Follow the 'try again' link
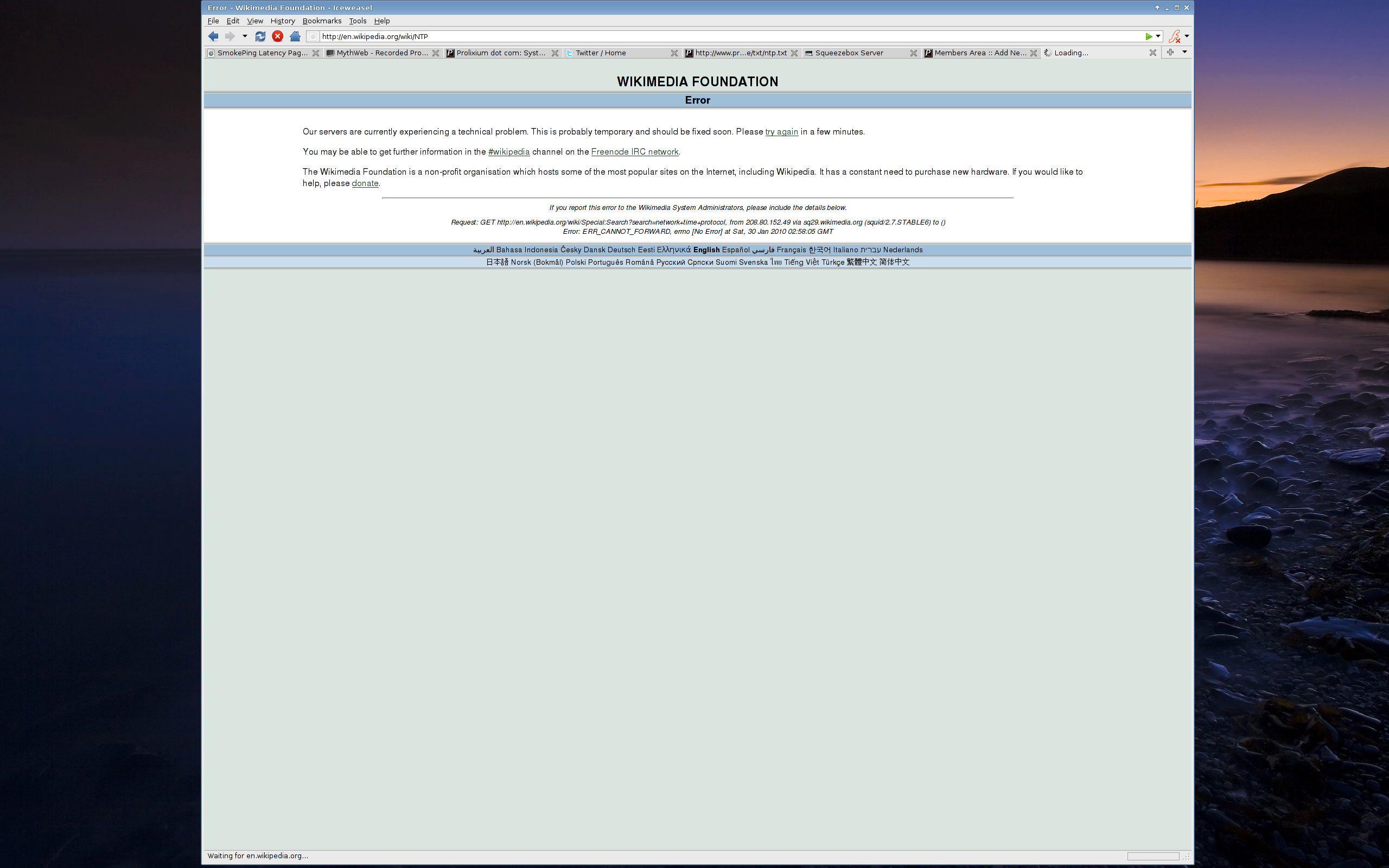The width and height of the screenshot is (1389, 868). [782, 131]
